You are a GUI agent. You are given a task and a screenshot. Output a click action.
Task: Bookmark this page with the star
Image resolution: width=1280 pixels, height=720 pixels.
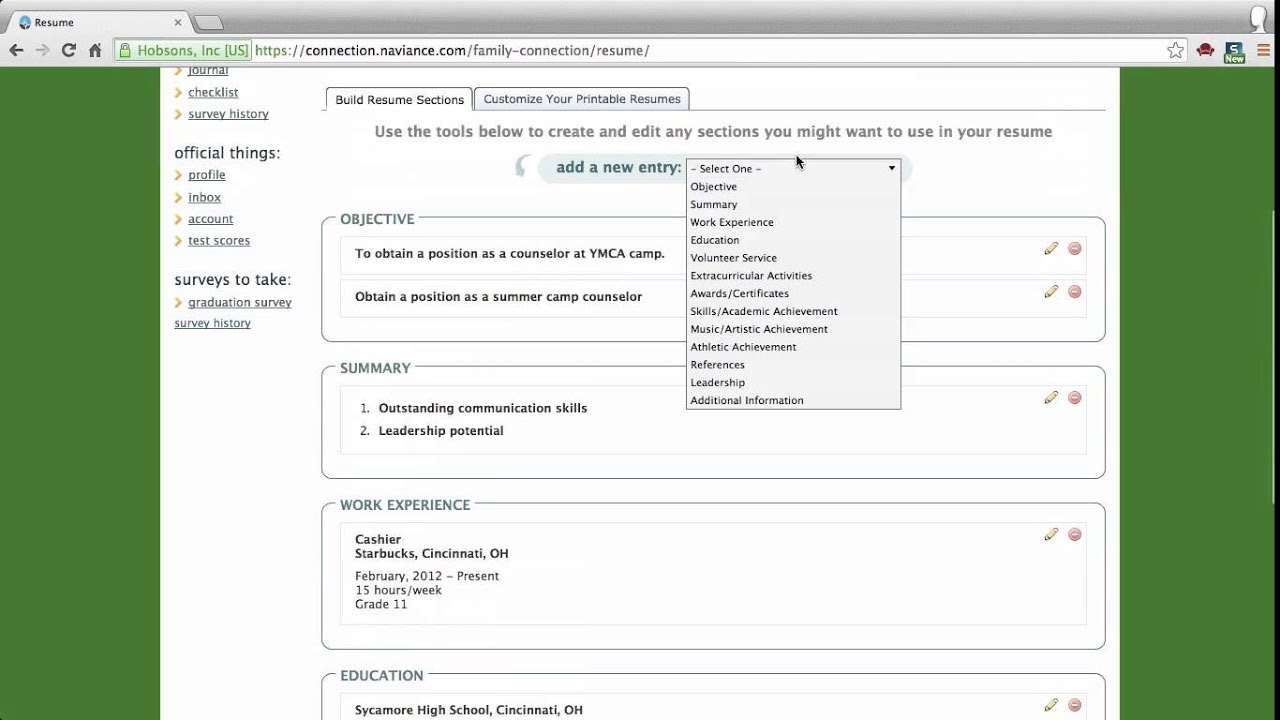pyautogui.click(x=1176, y=50)
